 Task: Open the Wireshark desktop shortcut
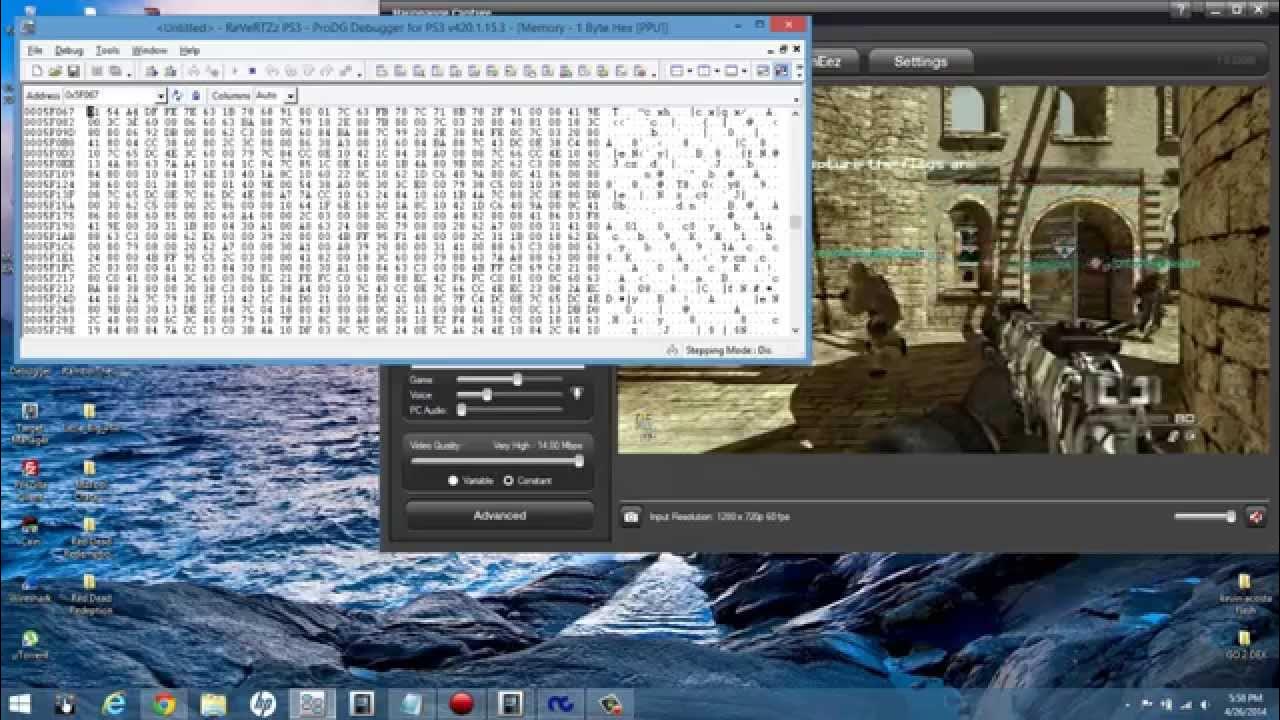30,588
